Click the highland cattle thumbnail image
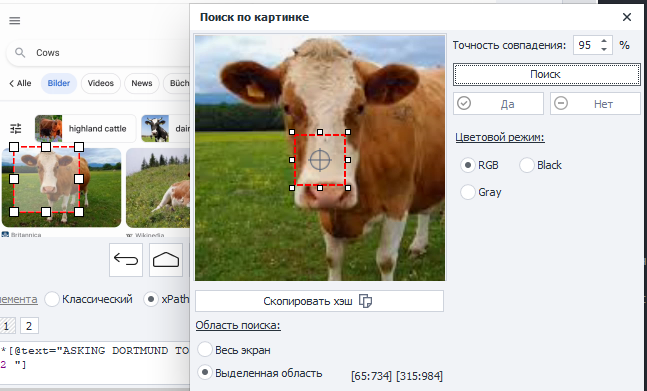Screen dimensions: 647x391 49,129
